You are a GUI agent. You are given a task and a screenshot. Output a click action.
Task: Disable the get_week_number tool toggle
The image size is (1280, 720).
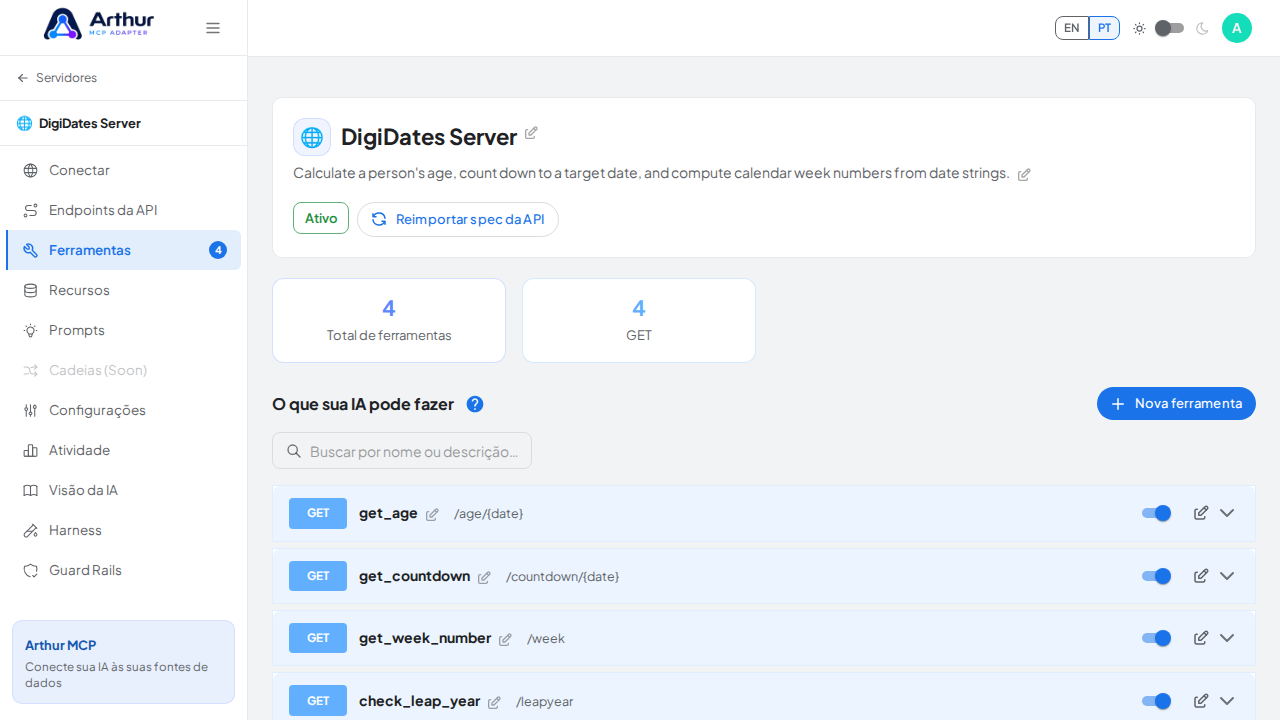point(1156,638)
